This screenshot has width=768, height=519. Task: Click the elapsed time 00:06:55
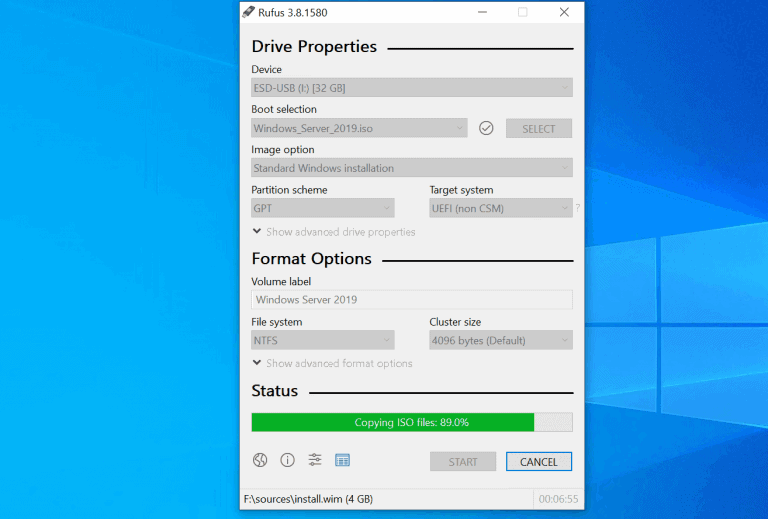[x=558, y=499]
